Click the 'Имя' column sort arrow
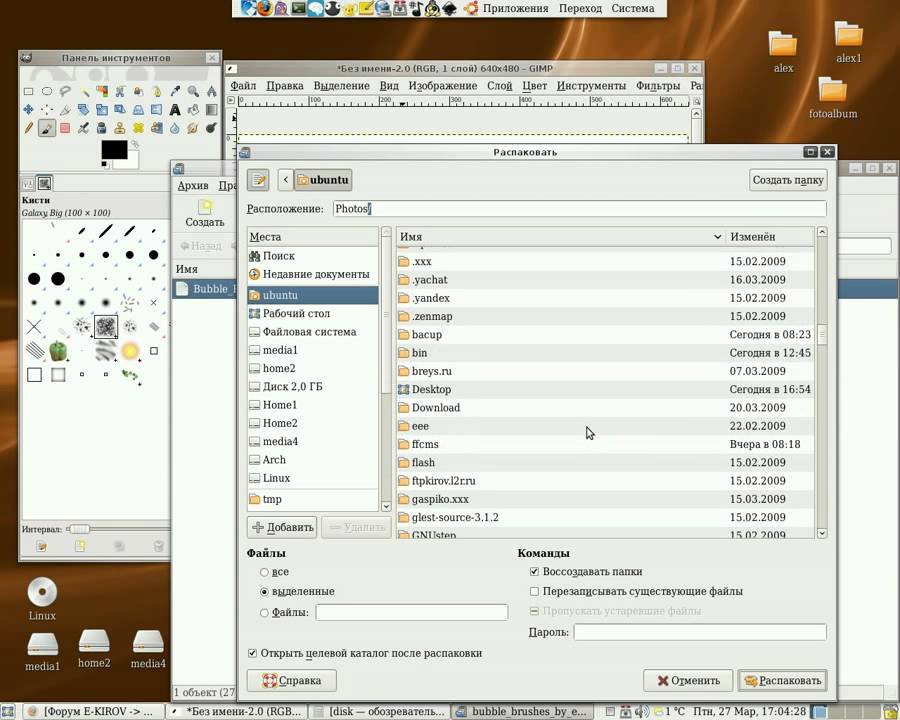Image resolution: width=900 pixels, height=720 pixels. pyautogui.click(x=717, y=237)
